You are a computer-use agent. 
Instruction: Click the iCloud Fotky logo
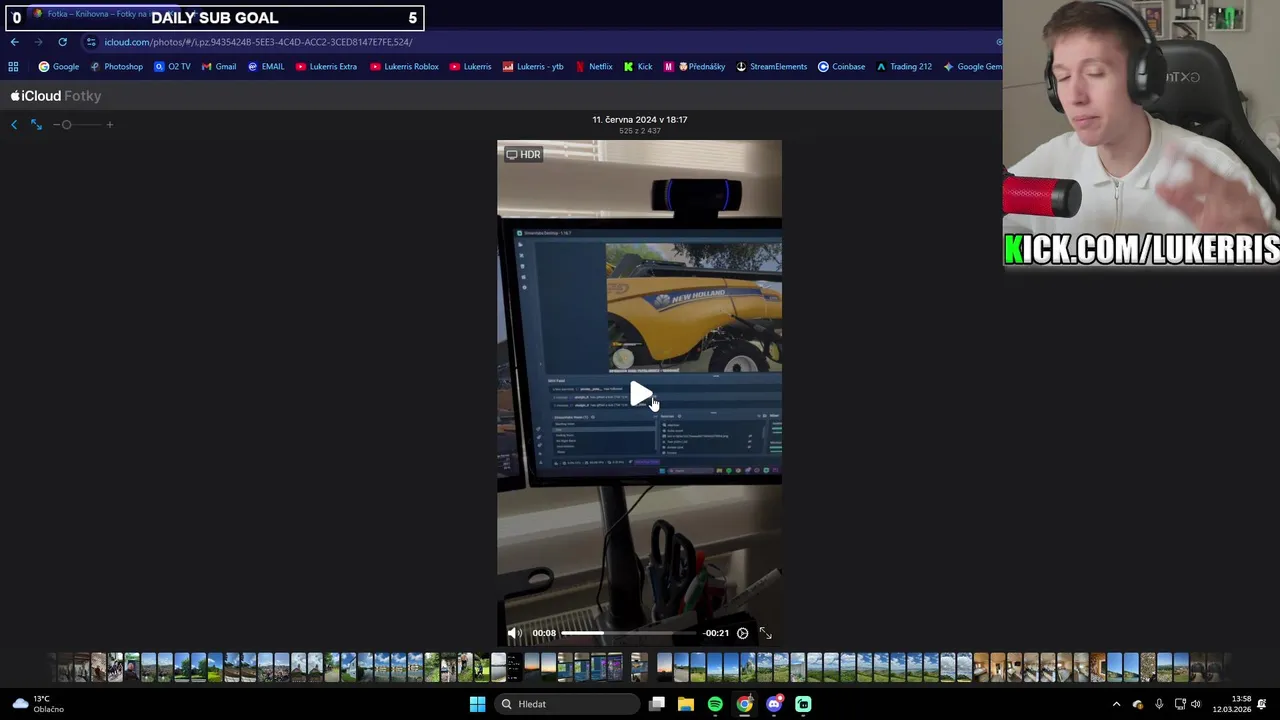click(x=56, y=96)
